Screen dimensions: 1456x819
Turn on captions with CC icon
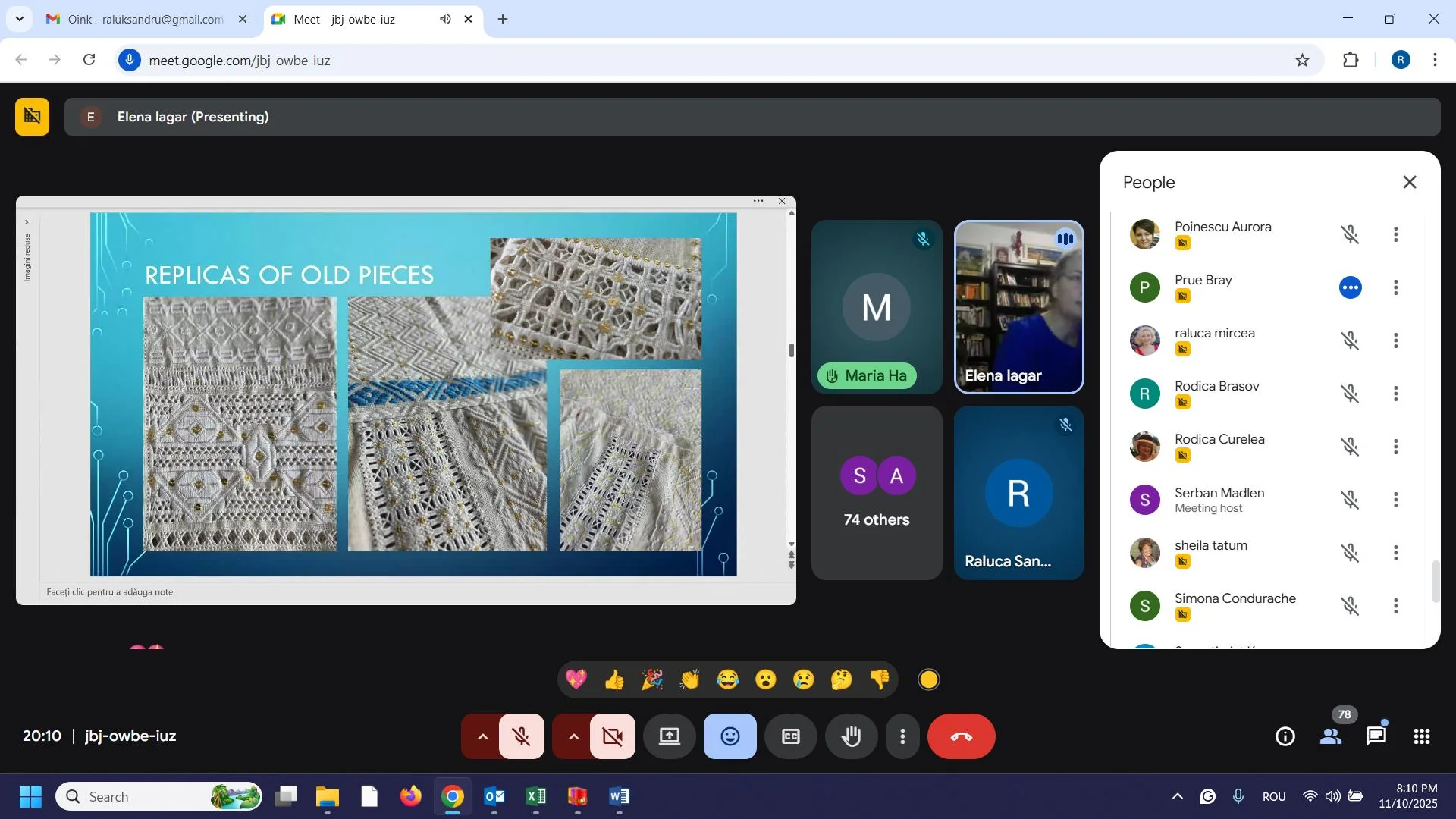click(790, 736)
